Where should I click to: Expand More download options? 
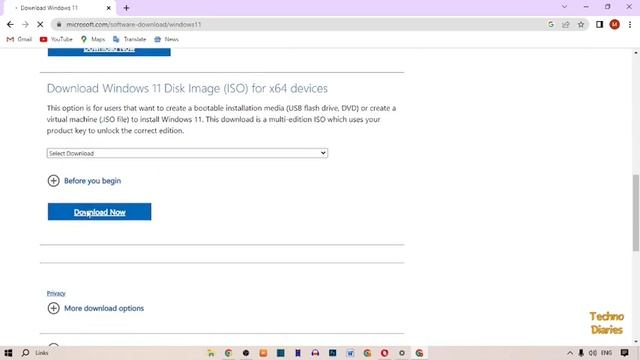coord(96,308)
